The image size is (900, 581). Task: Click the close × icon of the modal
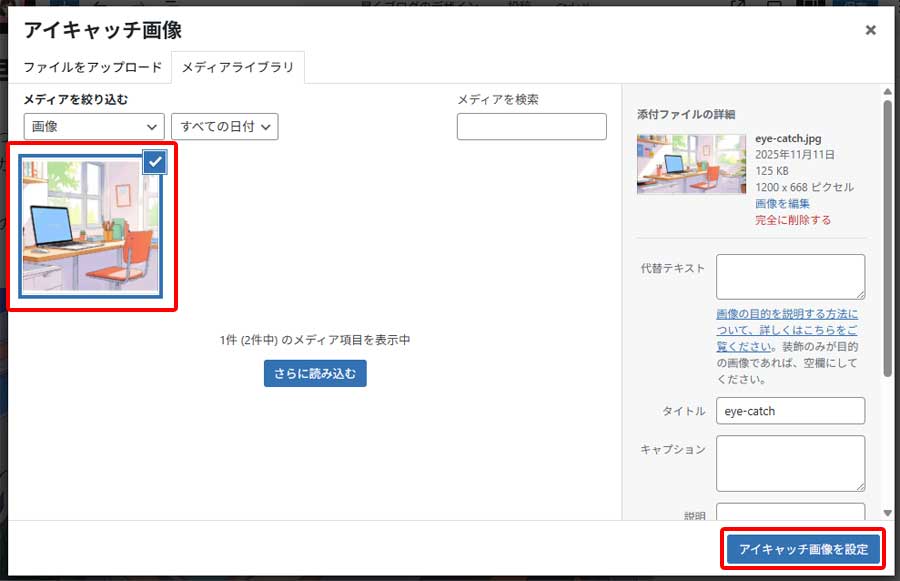(870, 30)
